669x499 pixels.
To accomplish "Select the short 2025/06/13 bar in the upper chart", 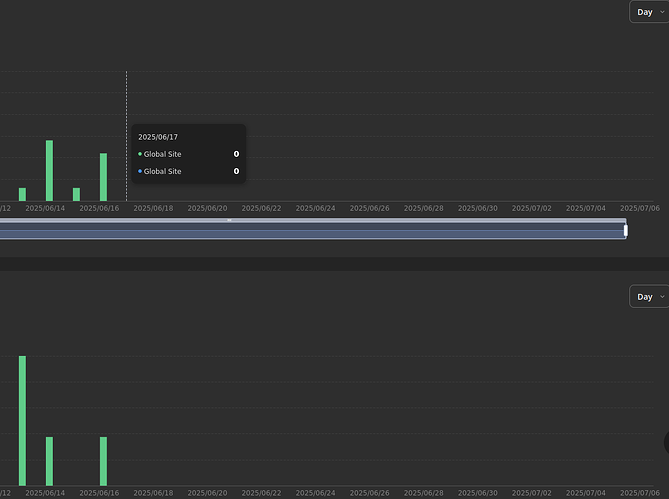I will click(x=22, y=194).
